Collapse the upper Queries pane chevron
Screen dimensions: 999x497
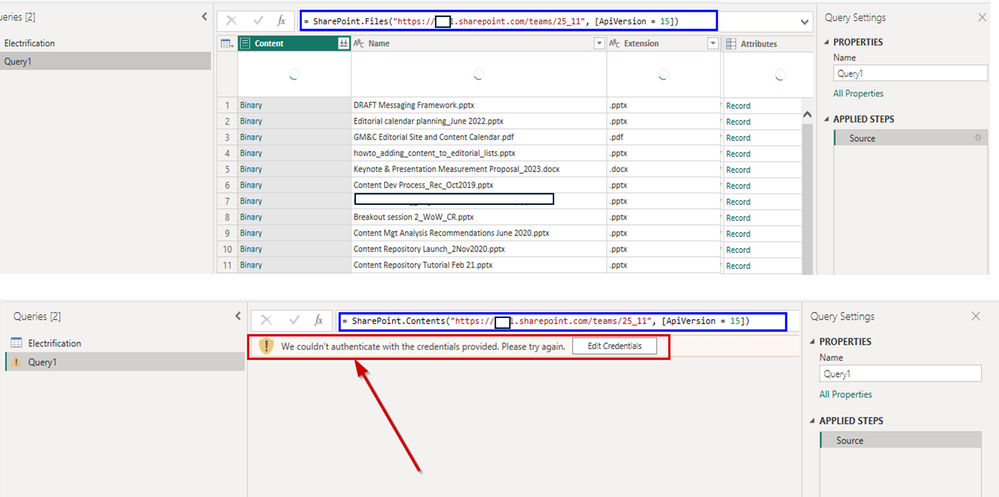205,17
